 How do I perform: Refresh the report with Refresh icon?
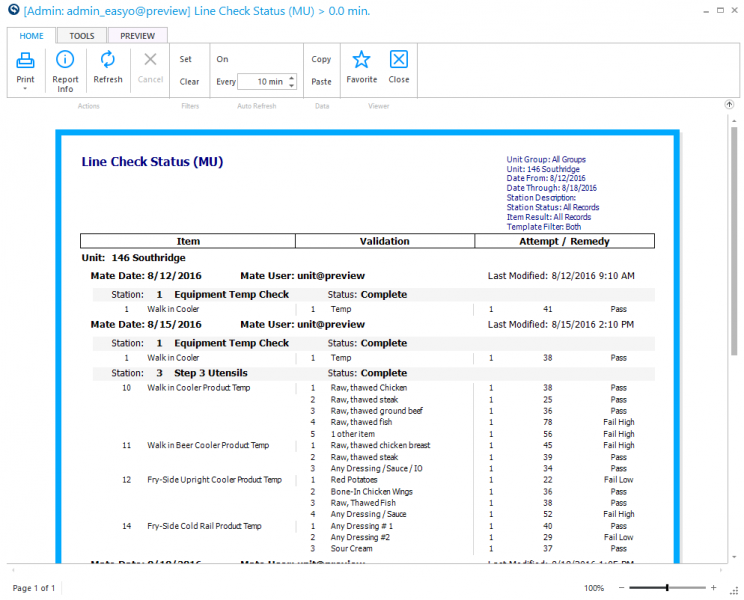click(108, 59)
